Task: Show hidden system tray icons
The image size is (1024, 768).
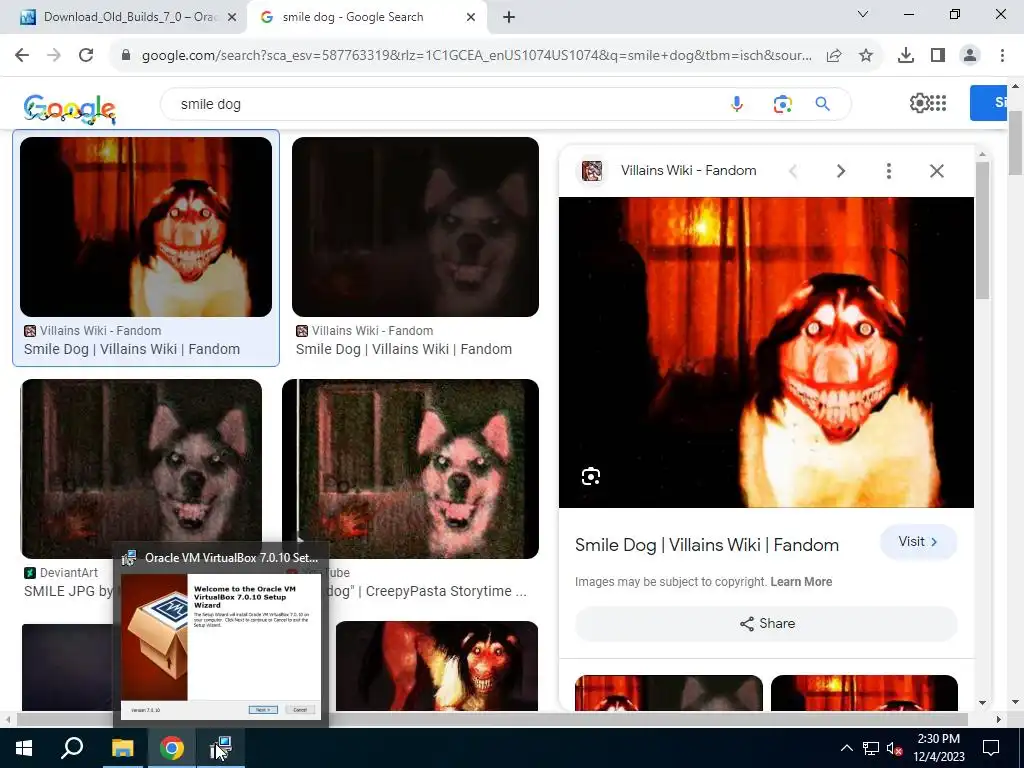Action: [x=846, y=748]
